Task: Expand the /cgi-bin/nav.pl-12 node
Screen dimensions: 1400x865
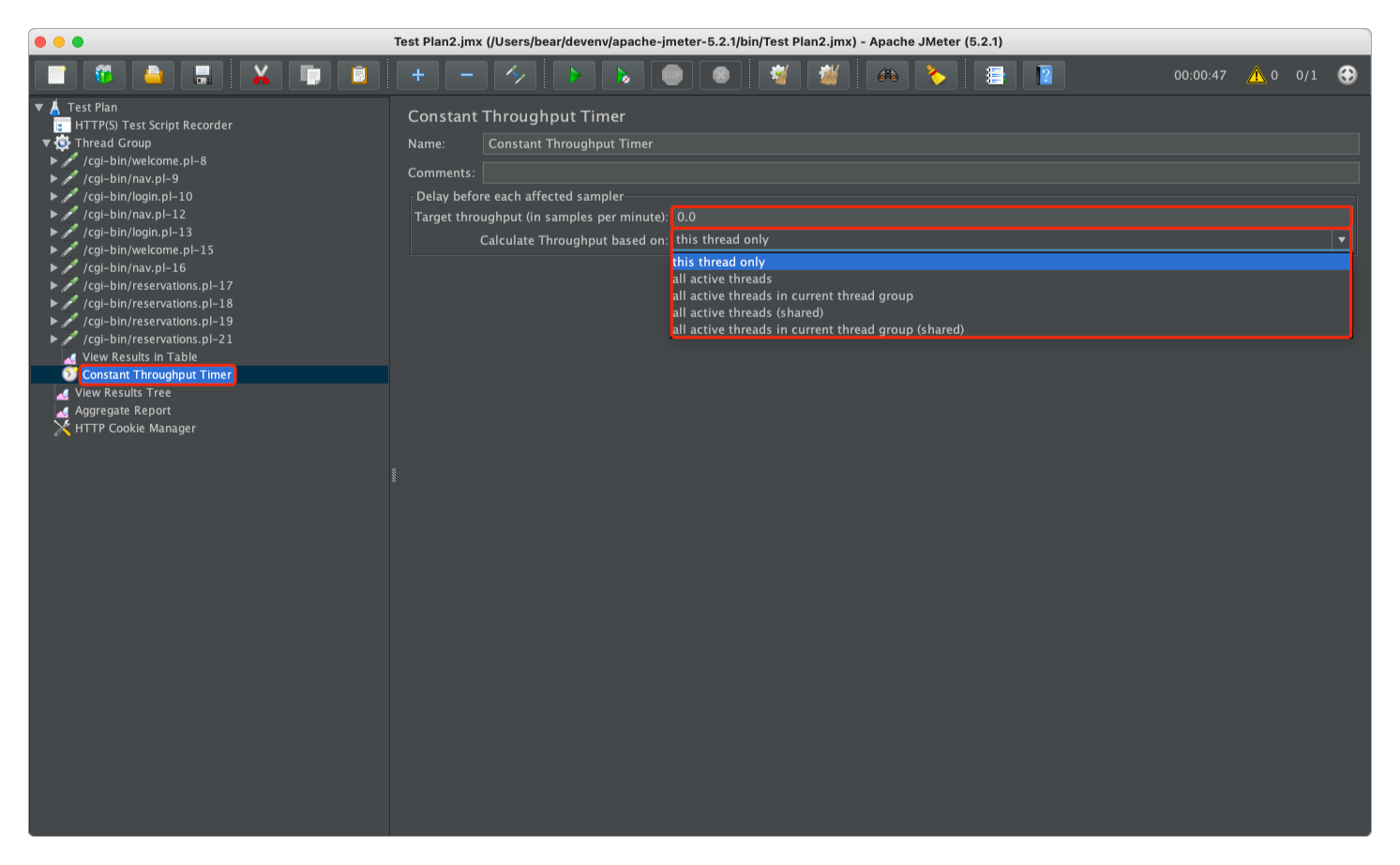Action: (53, 214)
